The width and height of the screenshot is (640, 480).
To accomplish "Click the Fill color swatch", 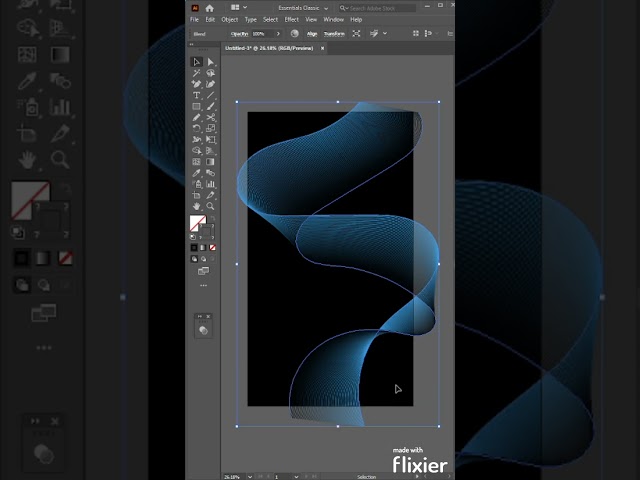I will pyautogui.click(x=198, y=223).
